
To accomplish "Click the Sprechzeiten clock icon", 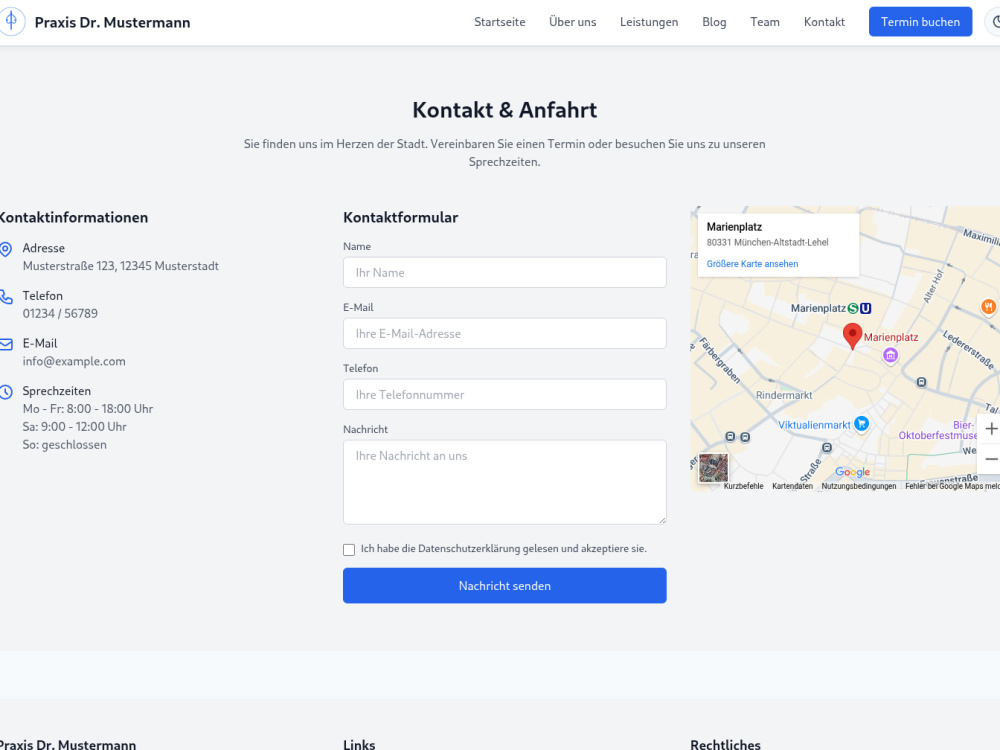I will click(x=6, y=392).
